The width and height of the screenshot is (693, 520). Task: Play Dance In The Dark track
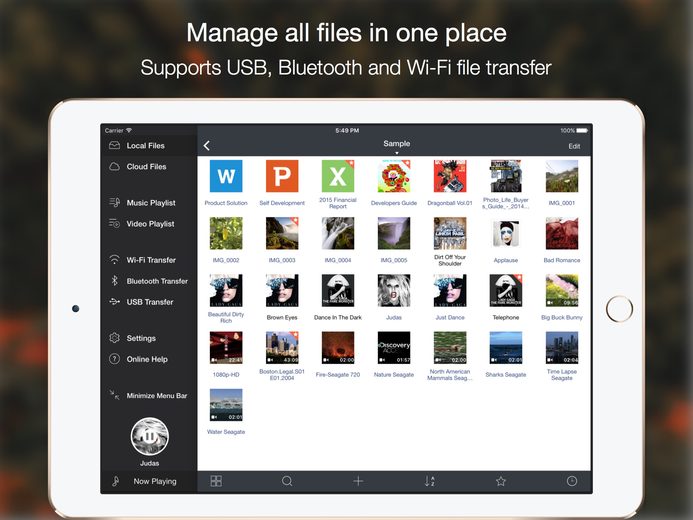[338, 290]
